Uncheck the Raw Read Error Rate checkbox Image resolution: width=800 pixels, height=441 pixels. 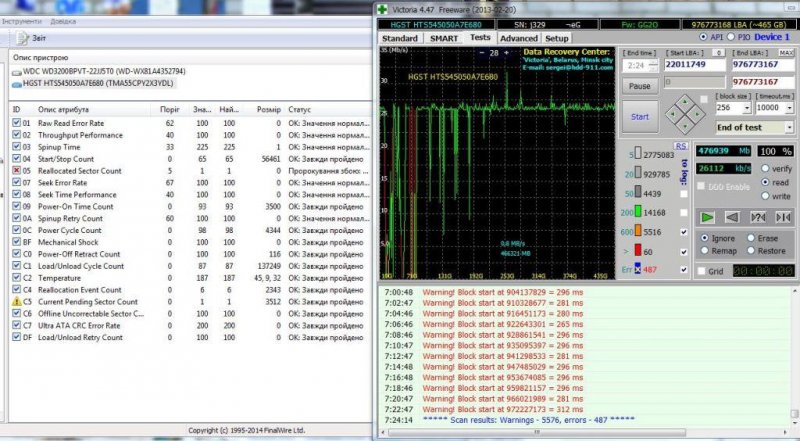click(x=16, y=123)
